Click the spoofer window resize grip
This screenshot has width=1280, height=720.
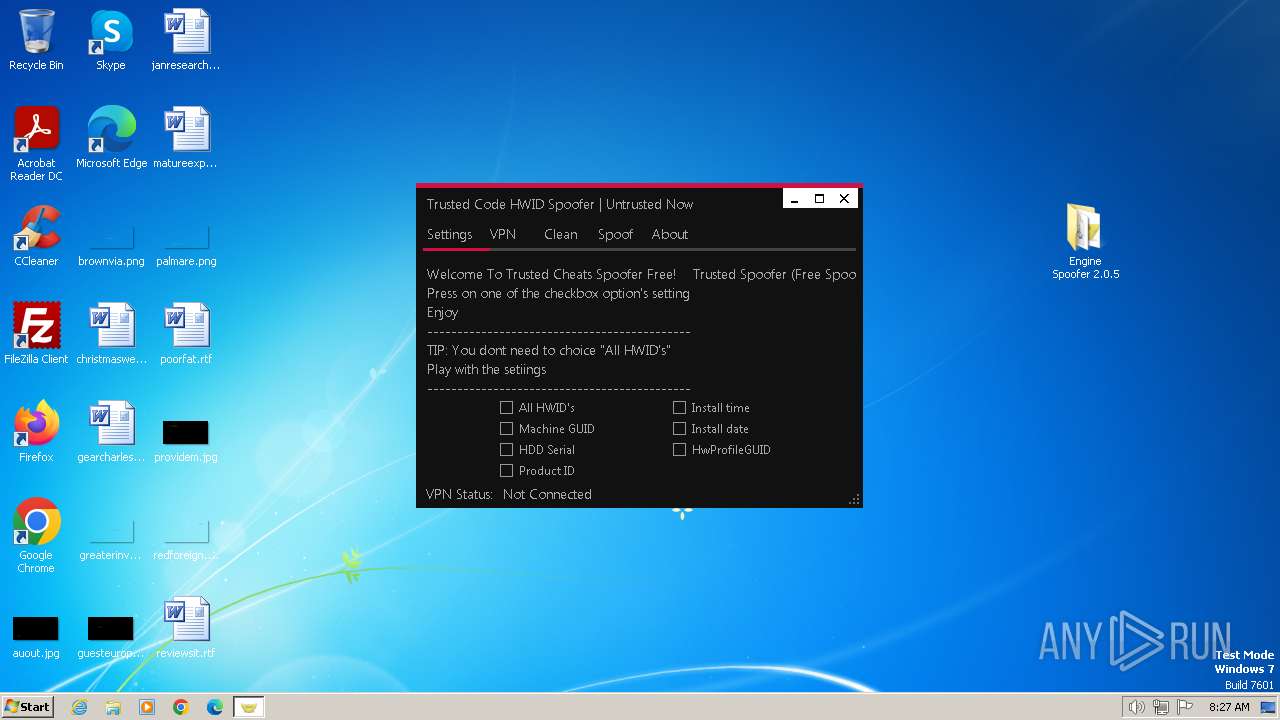pos(854,499)
